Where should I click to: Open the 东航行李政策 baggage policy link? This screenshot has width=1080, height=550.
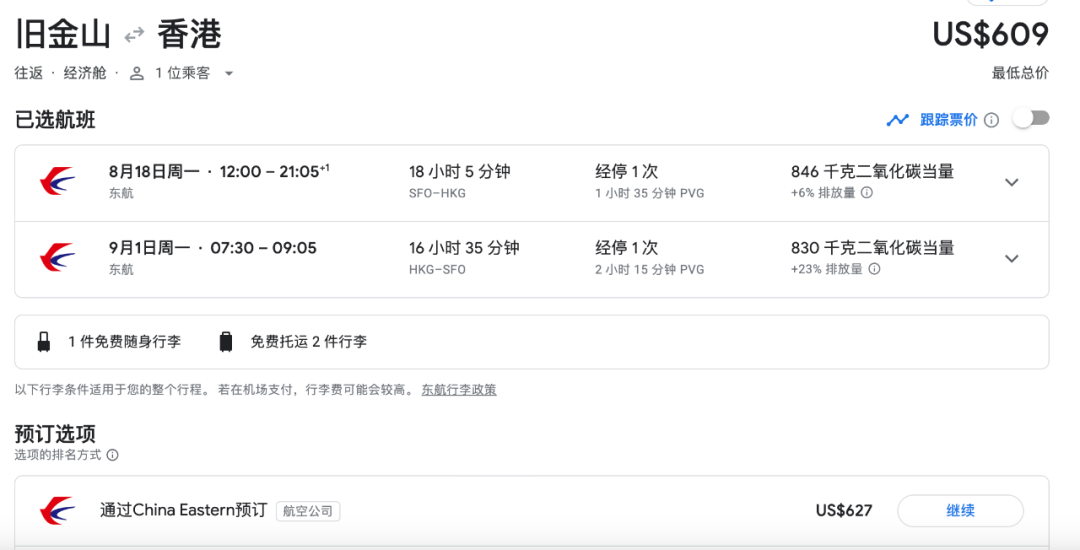[459, 390]
